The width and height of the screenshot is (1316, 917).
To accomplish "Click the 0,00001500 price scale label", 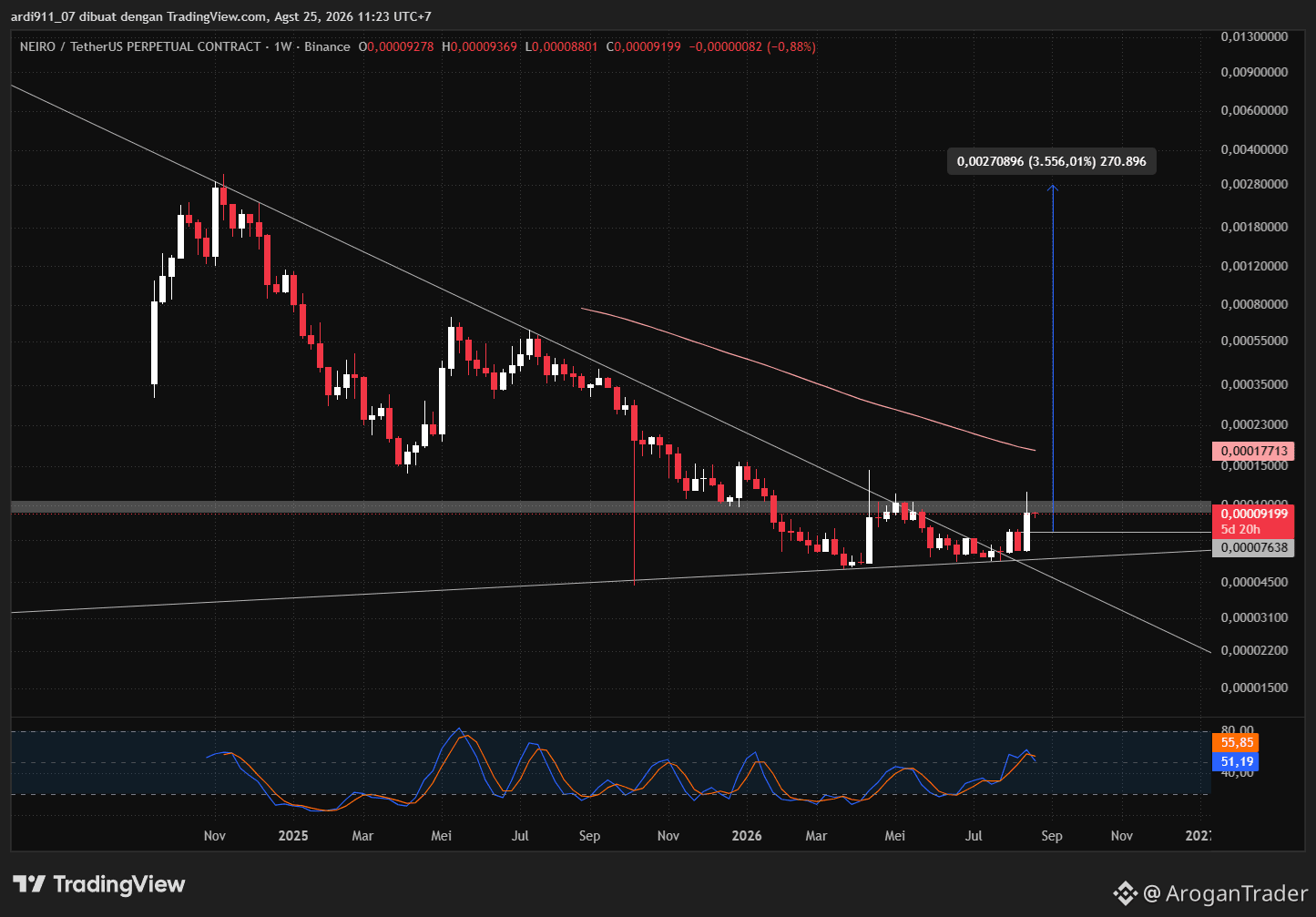I will point(1254,688).
